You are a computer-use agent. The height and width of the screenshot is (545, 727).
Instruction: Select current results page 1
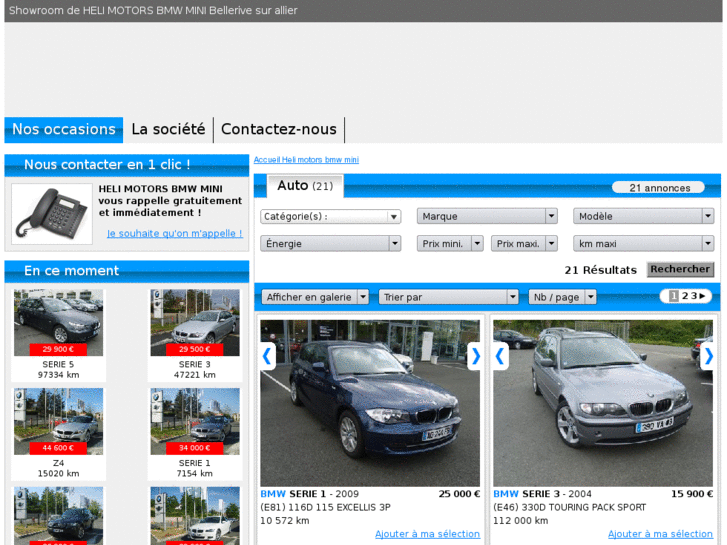click(x=674, y=296)
